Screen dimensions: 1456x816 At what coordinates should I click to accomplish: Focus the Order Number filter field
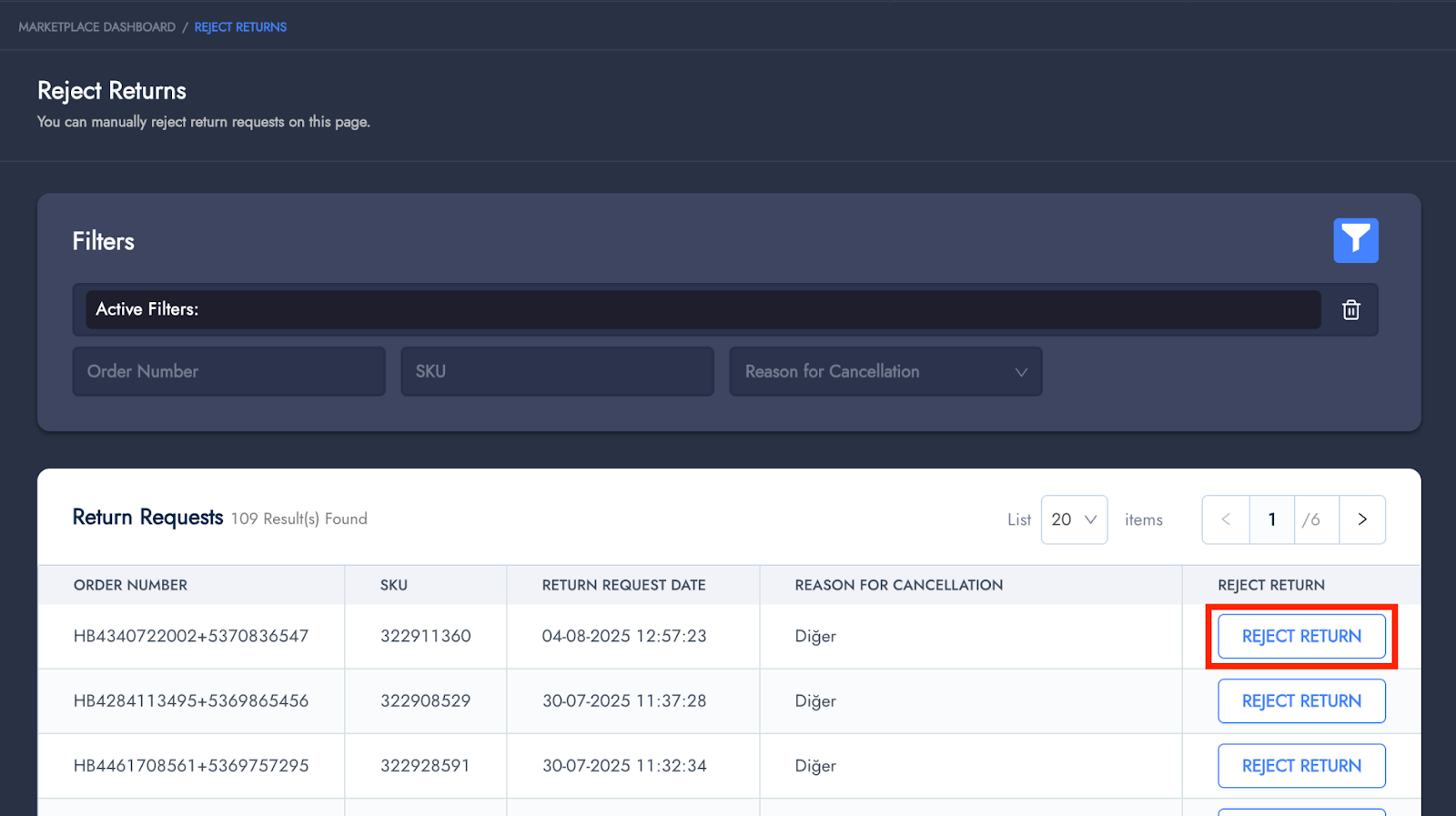(228, 371)
